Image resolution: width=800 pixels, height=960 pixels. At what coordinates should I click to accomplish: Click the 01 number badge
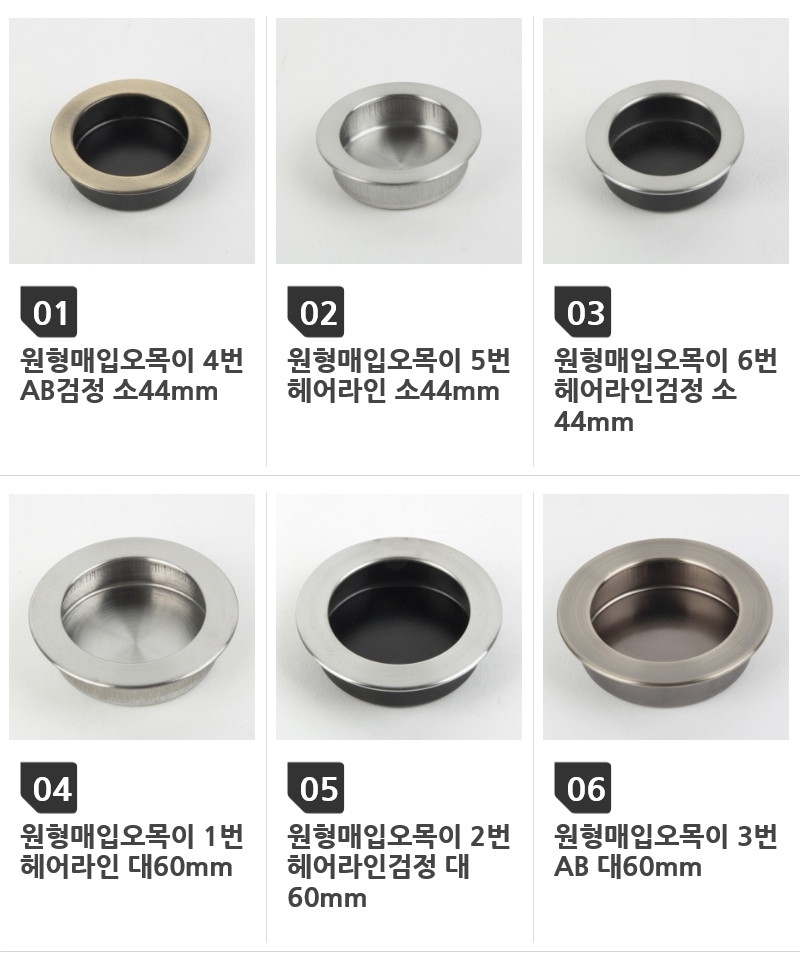tap(48, 312)
